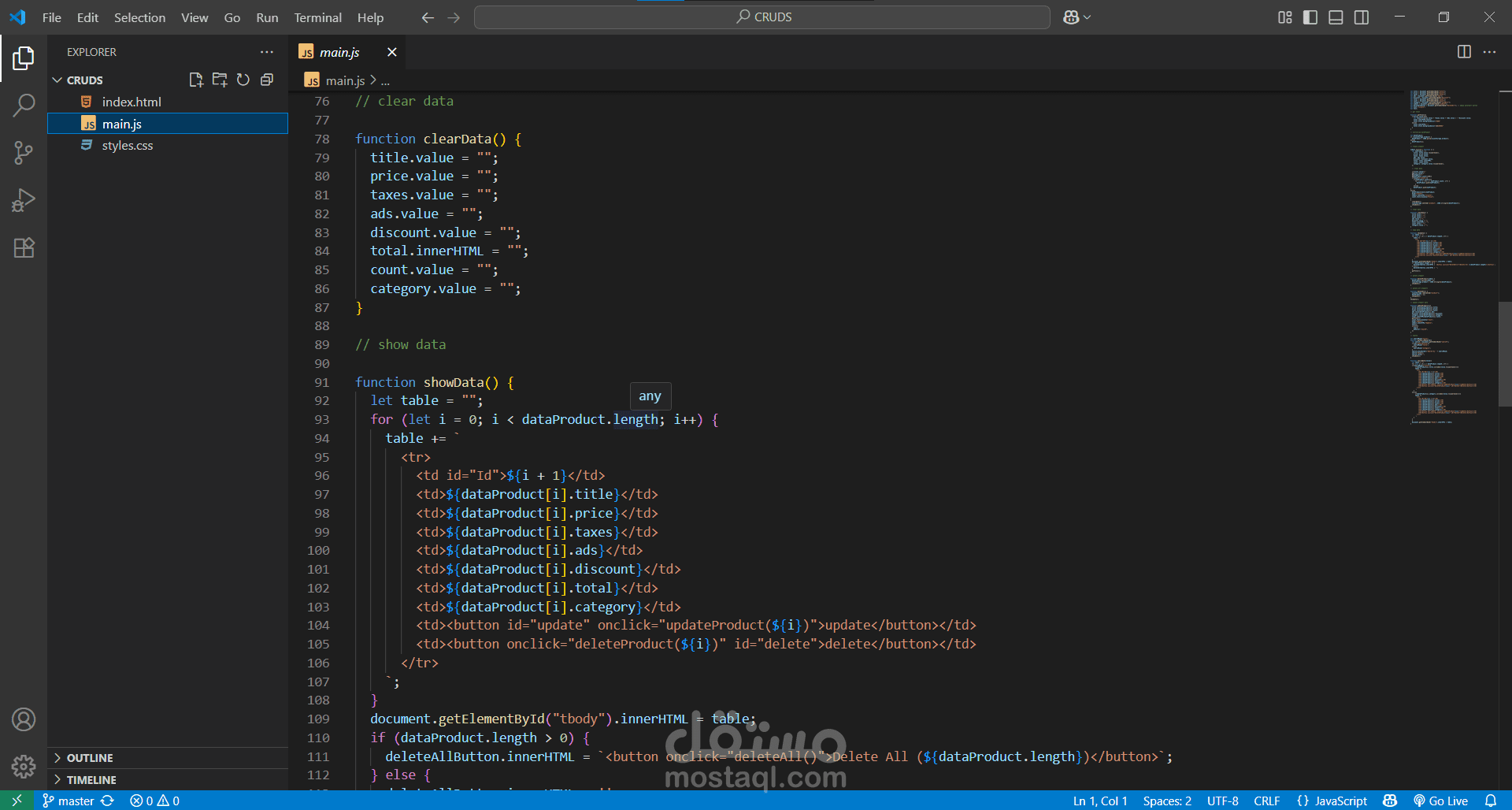This screenshot has height=810, width=1512.
Task: Open the Run and Debug view
Action: pyautogui.click(x=24, y=200)
